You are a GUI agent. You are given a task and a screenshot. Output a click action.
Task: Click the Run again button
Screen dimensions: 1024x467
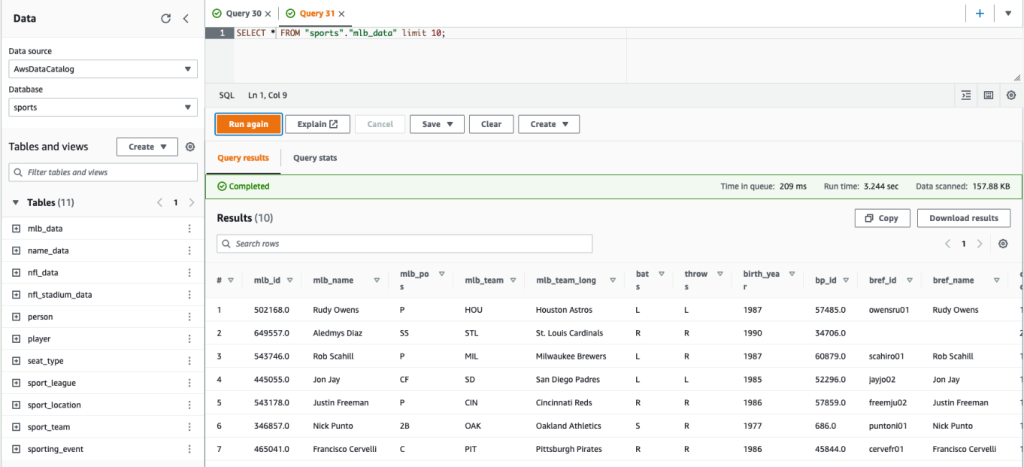(249, 124)
